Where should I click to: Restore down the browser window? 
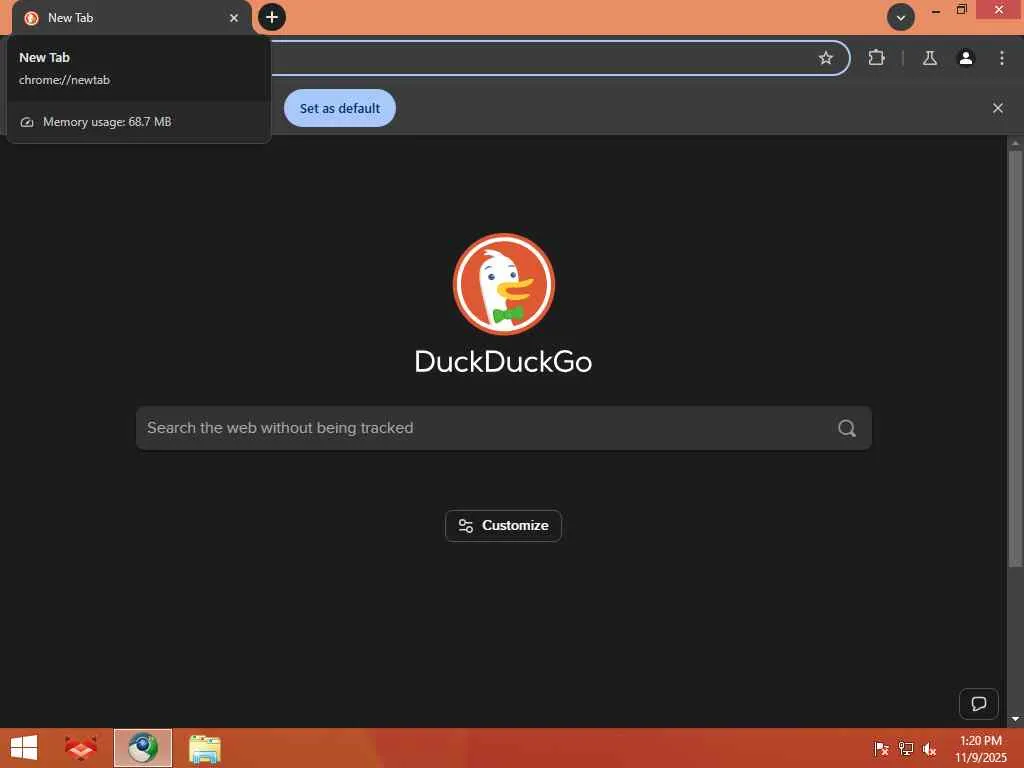(x=961, y=10)
